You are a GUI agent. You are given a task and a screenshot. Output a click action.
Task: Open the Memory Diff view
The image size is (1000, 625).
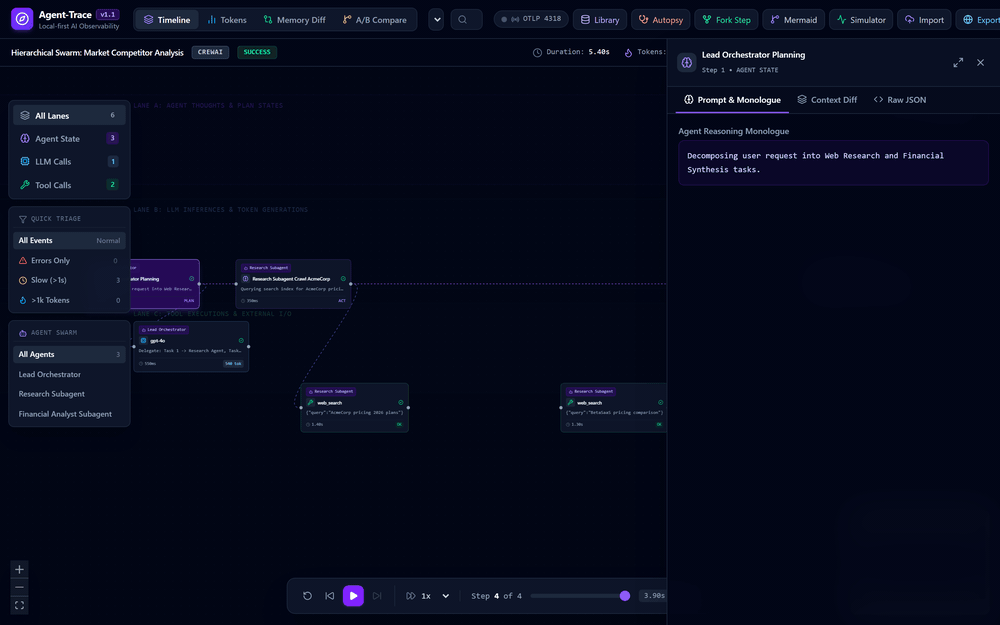pos(295,20)
